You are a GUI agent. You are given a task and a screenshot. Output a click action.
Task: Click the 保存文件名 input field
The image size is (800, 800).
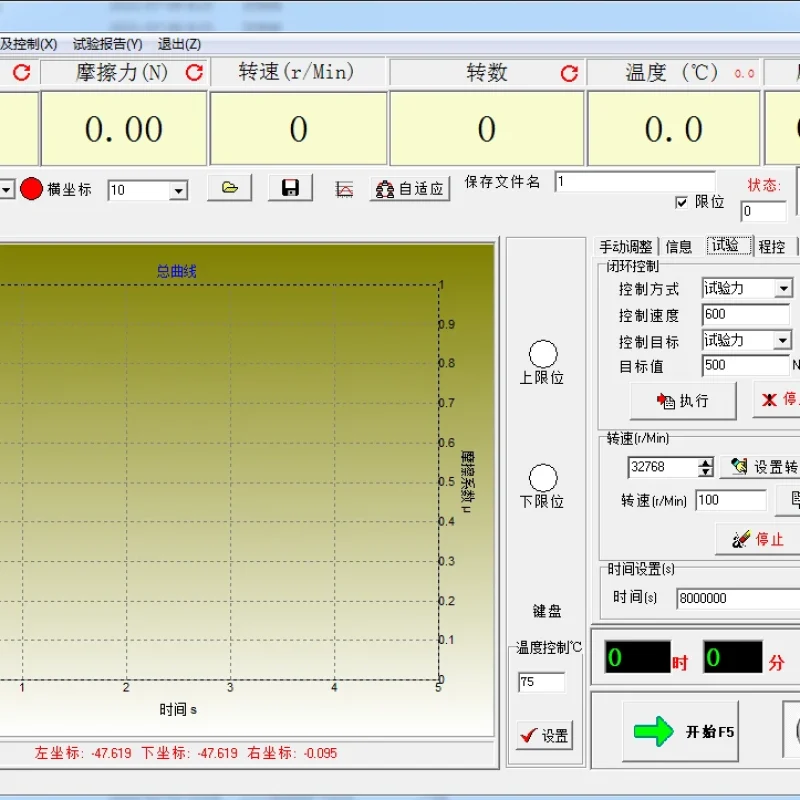(x=635, y=182)
